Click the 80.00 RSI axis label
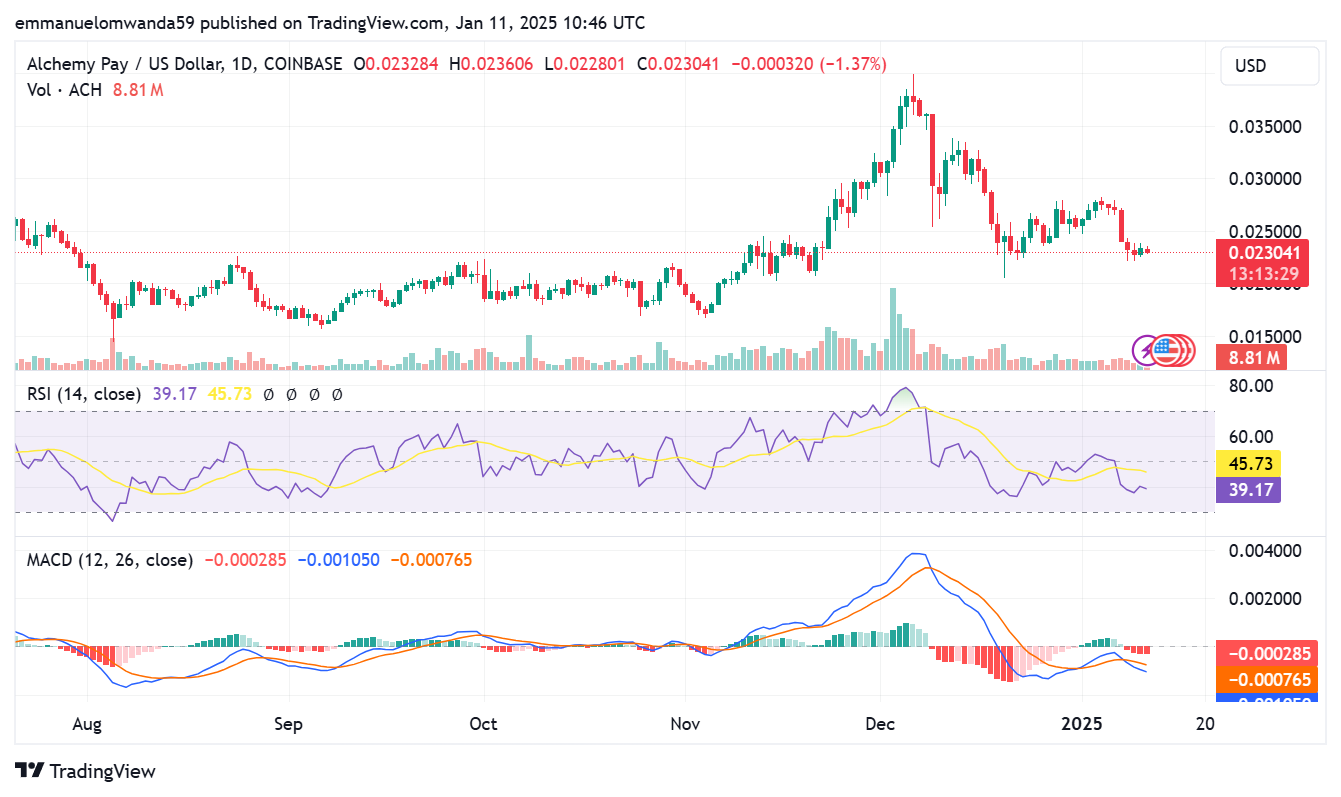 click(x=1250, y=385)
